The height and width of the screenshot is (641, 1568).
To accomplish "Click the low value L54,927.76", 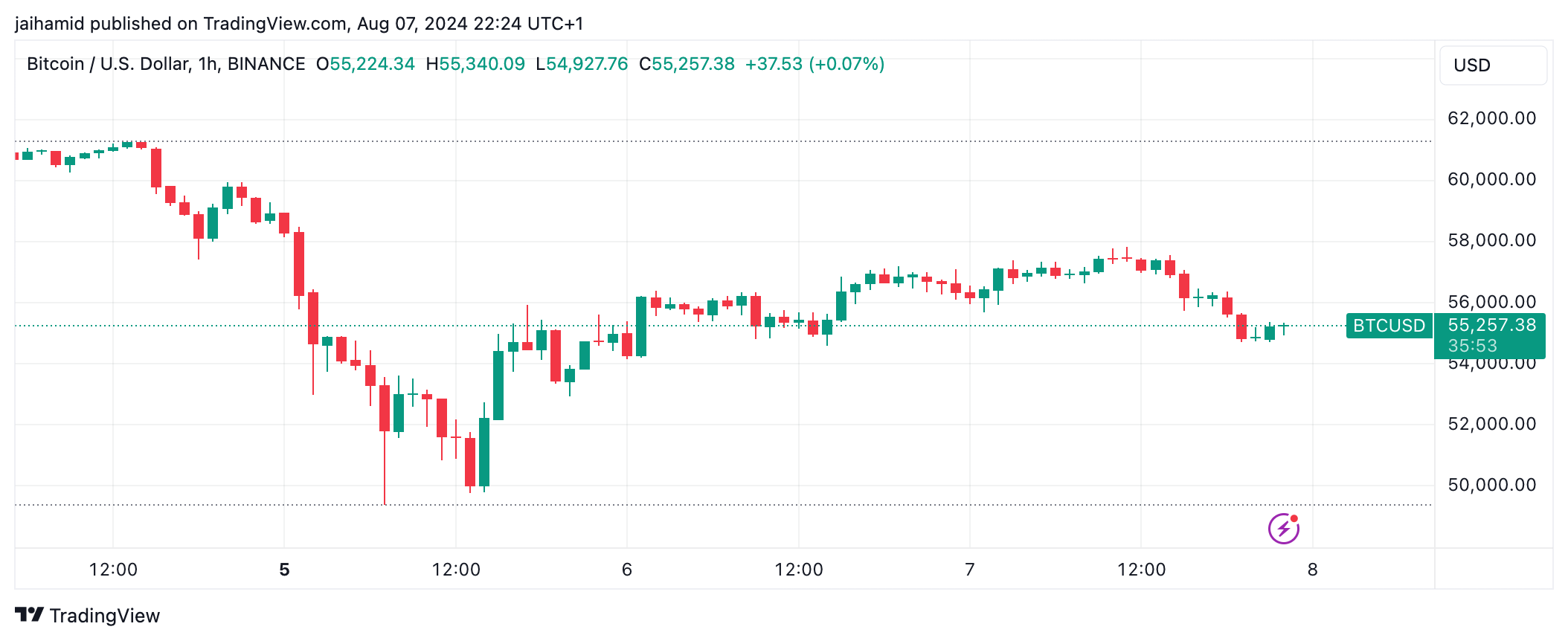I will tap(582, 64).
